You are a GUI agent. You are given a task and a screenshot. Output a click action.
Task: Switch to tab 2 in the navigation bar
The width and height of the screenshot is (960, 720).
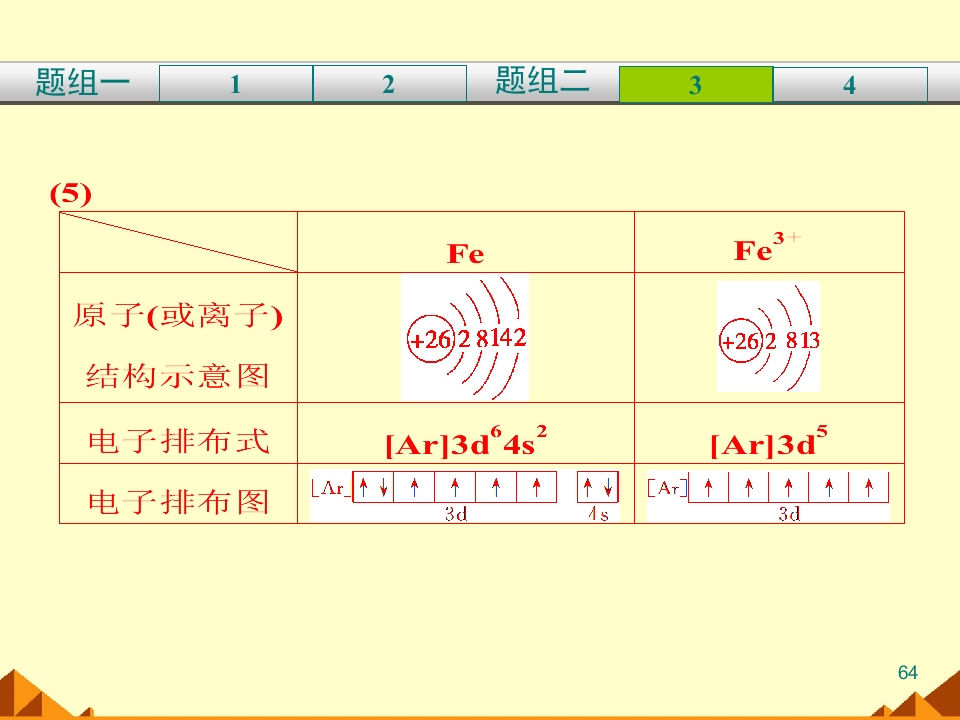389,85
